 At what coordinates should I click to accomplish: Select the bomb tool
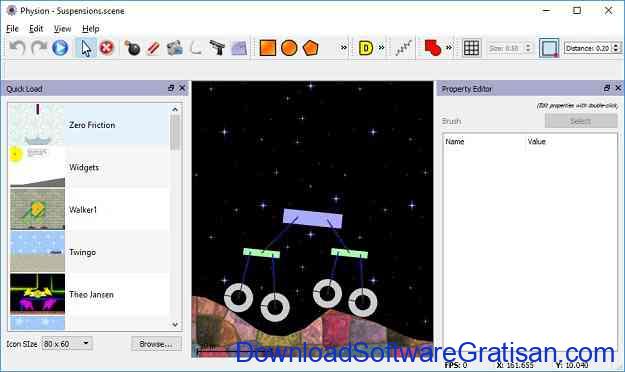click(132, 48)
